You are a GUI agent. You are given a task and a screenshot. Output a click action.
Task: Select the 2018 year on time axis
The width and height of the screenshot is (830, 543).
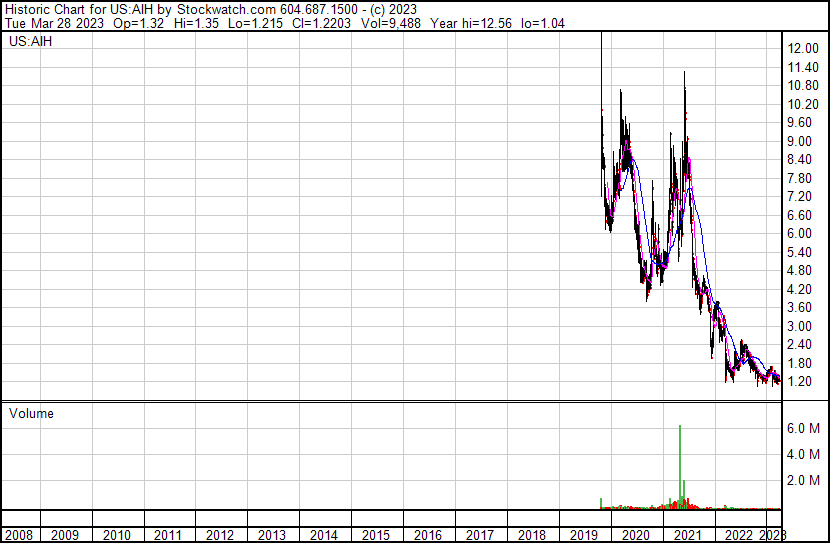532,535
